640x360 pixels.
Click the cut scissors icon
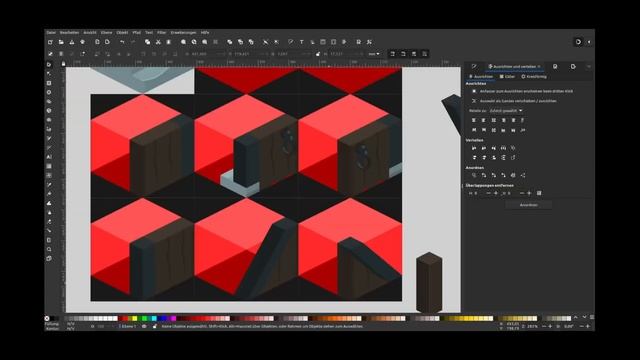pyautogui.click(x=158, y=42)
